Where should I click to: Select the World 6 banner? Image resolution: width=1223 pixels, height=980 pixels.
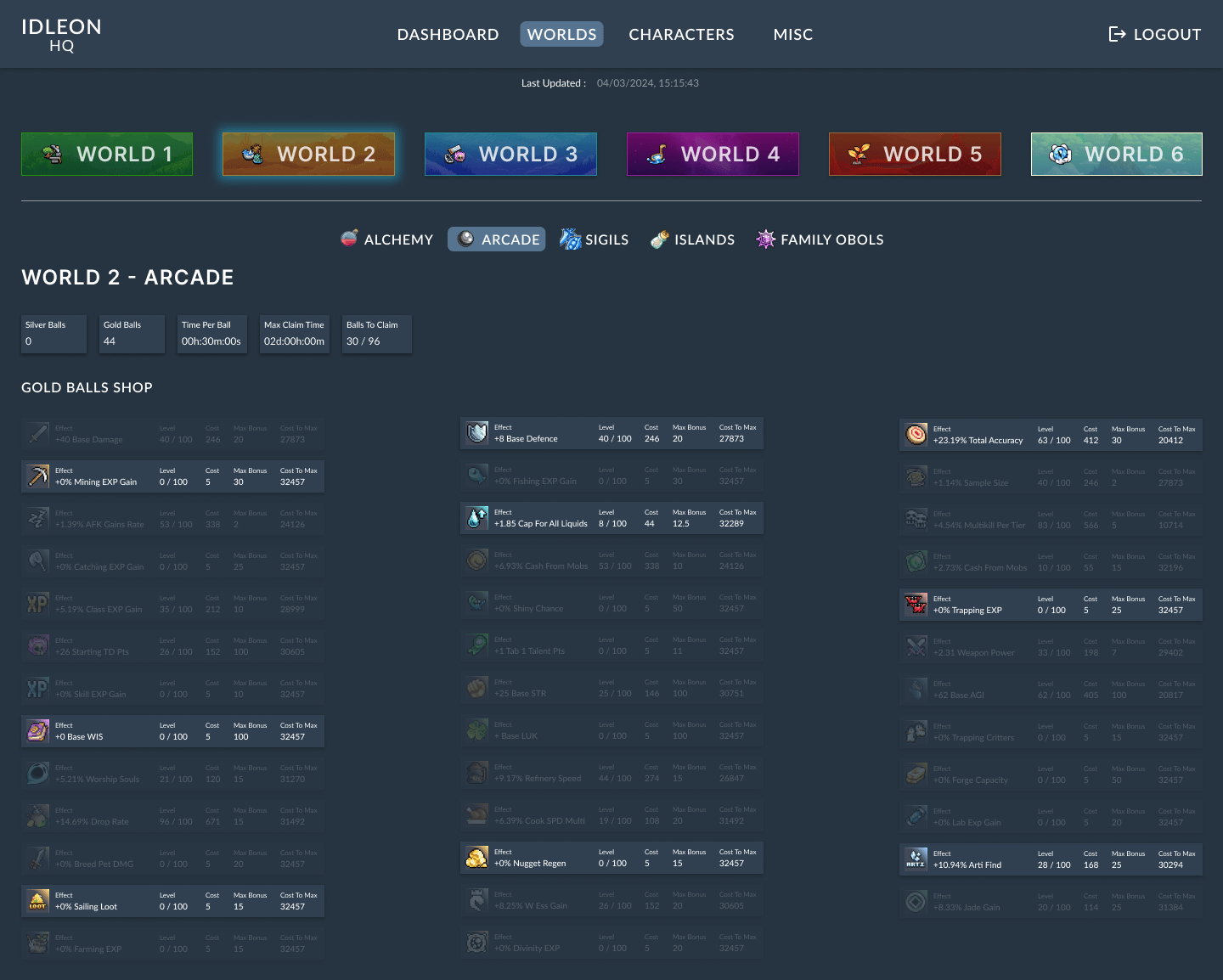coord(1116,154)
